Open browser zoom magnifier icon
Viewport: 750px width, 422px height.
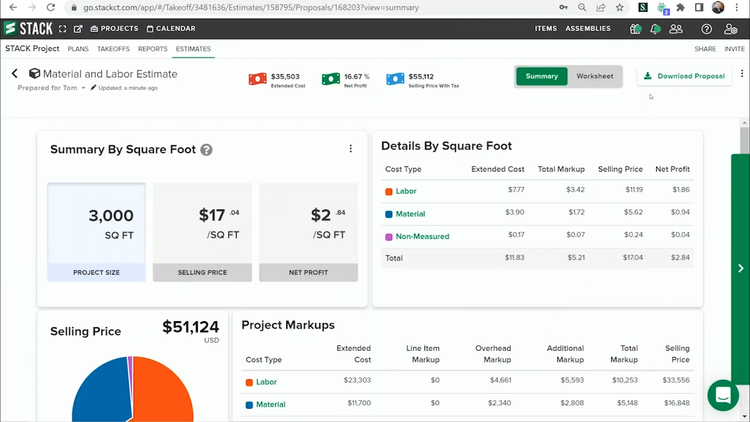pyautogui.click(x=582, y=7)
